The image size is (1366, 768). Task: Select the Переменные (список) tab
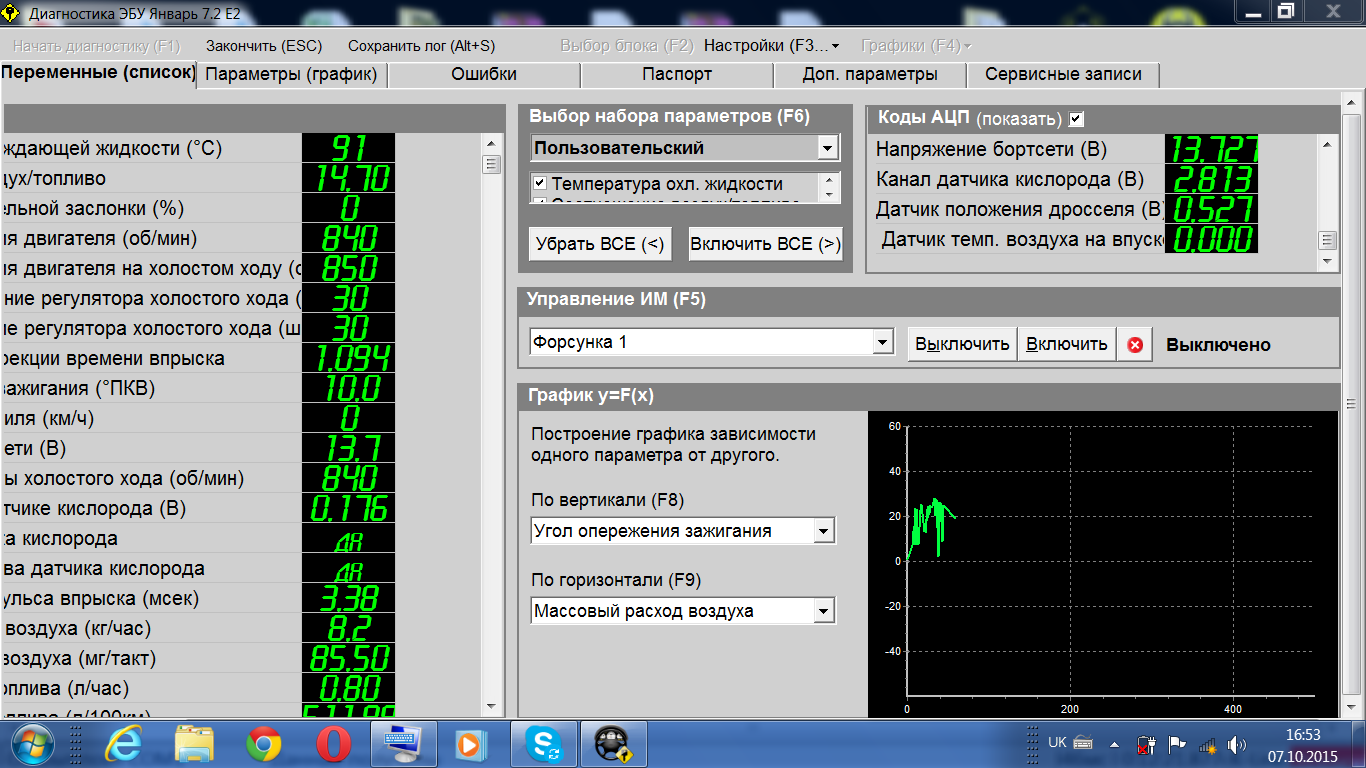pos(98,73)
